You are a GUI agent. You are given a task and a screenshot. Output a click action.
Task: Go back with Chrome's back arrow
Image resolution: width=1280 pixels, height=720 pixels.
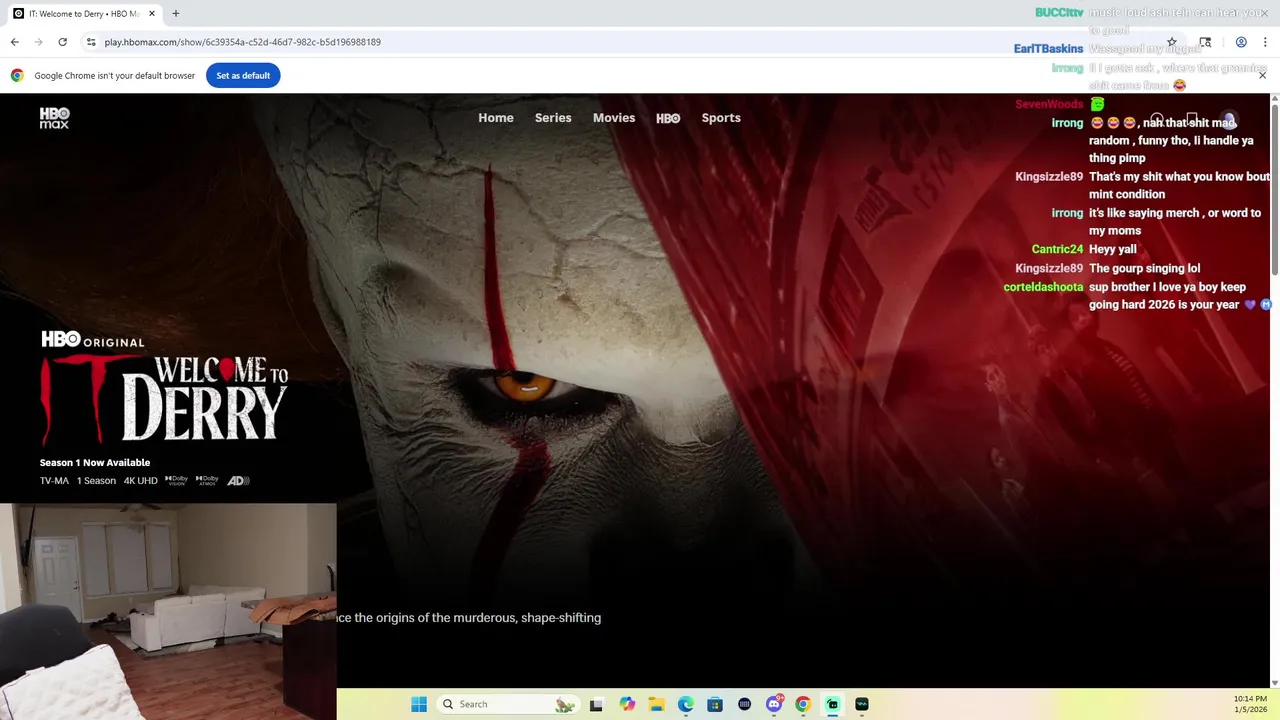click(x=14, y=42)
